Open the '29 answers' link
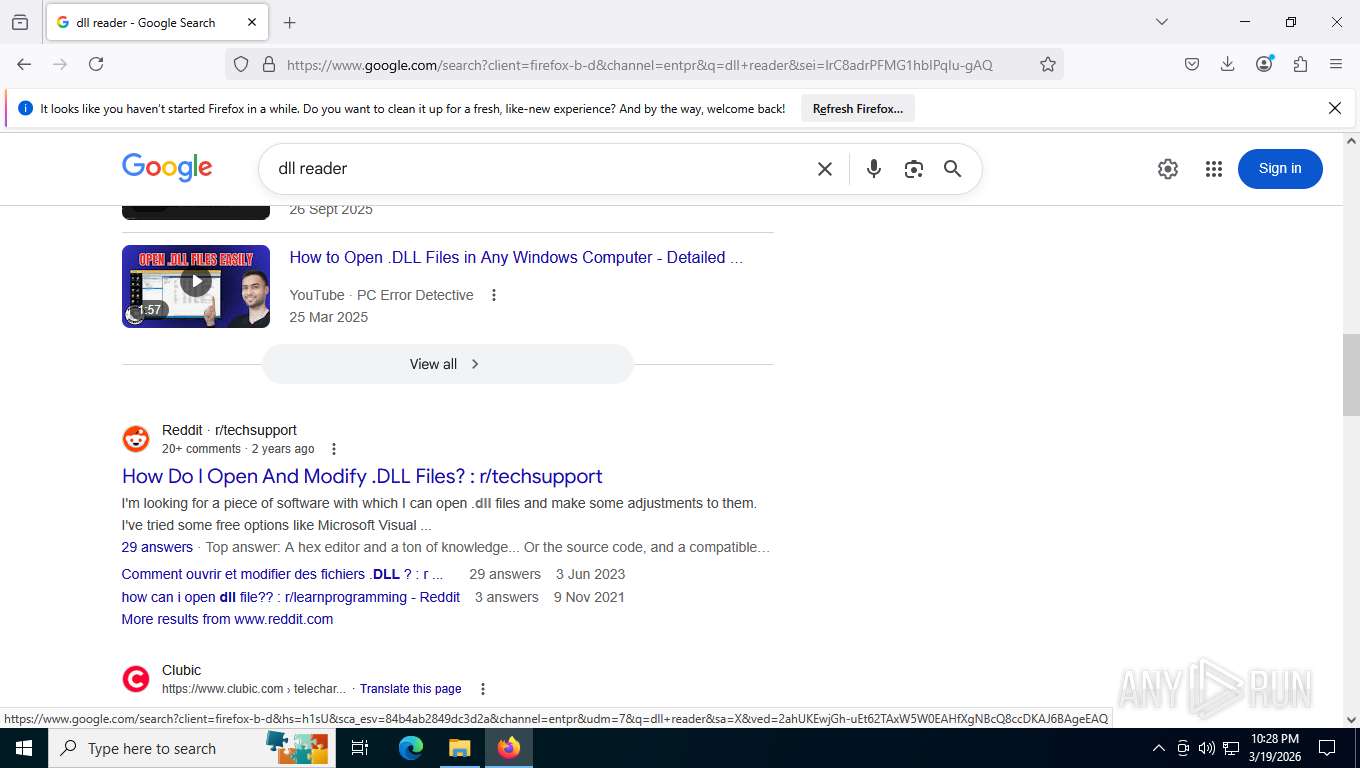The height and width of the screenshot is (768, 1360). tap(157, 547)
